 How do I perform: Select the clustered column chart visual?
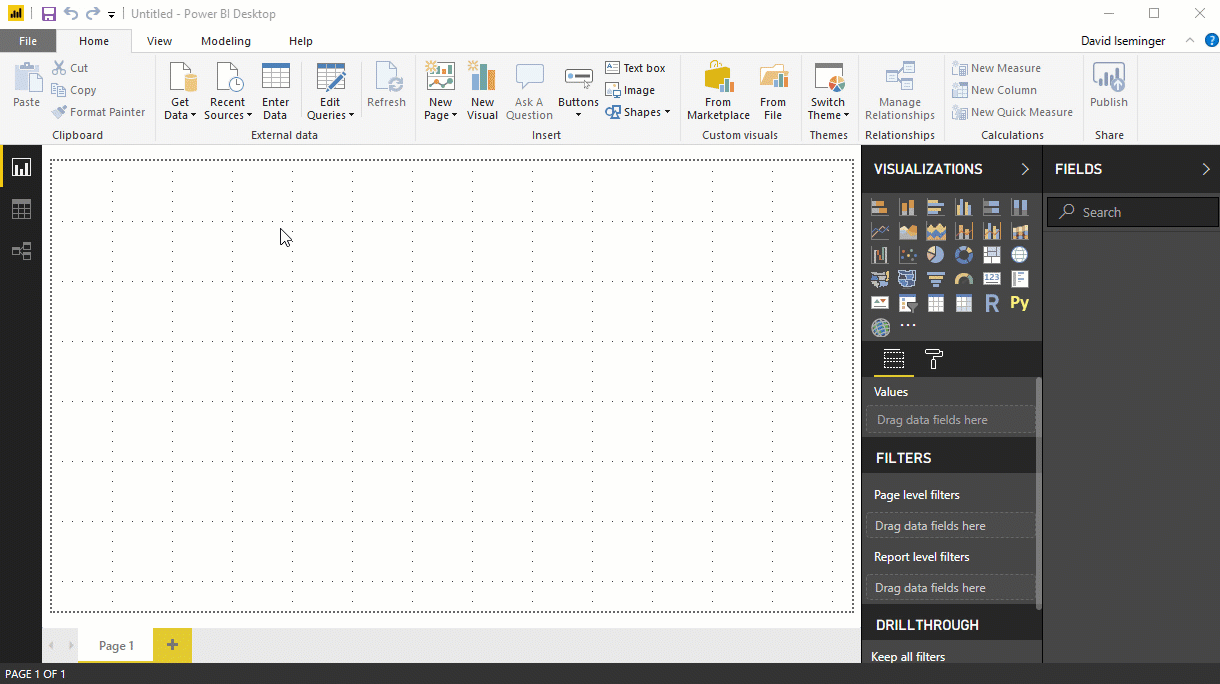pyautogui.click(x=964, y=208)
